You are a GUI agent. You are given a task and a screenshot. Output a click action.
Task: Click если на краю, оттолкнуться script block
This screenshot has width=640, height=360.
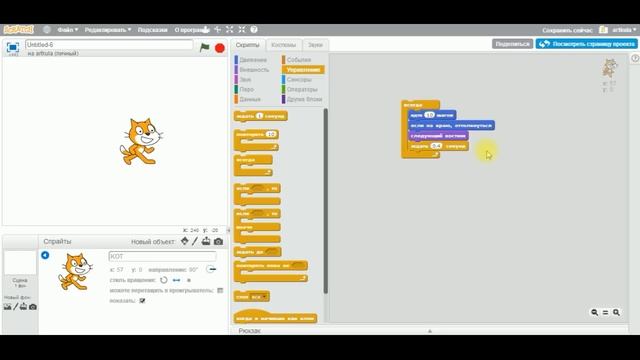(x=451, y=125)
